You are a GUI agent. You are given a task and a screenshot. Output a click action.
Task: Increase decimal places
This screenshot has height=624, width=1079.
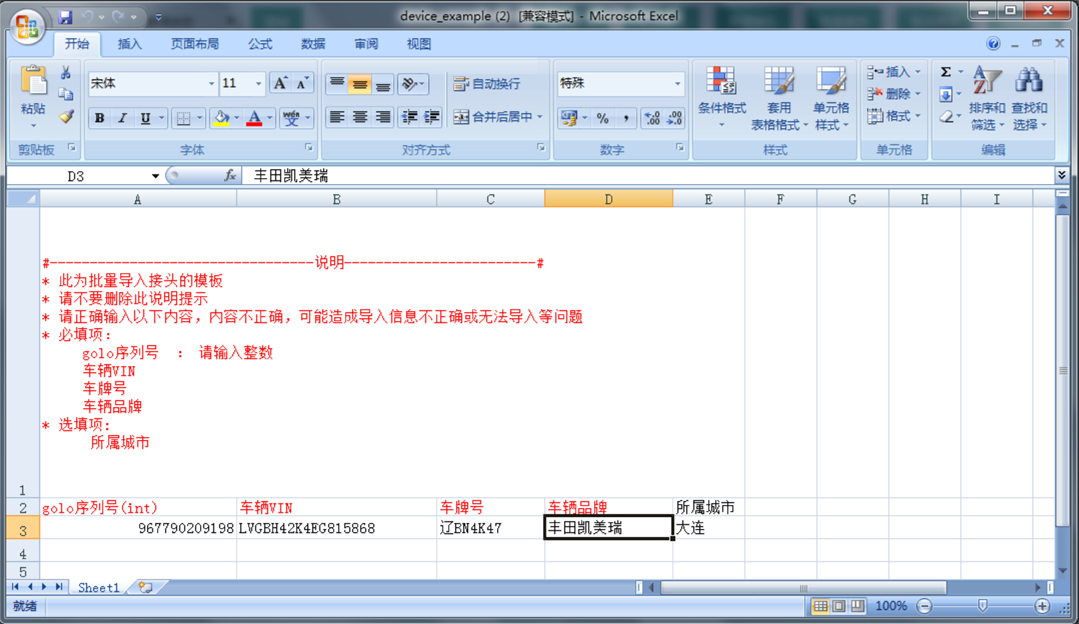tap(652, 118)
